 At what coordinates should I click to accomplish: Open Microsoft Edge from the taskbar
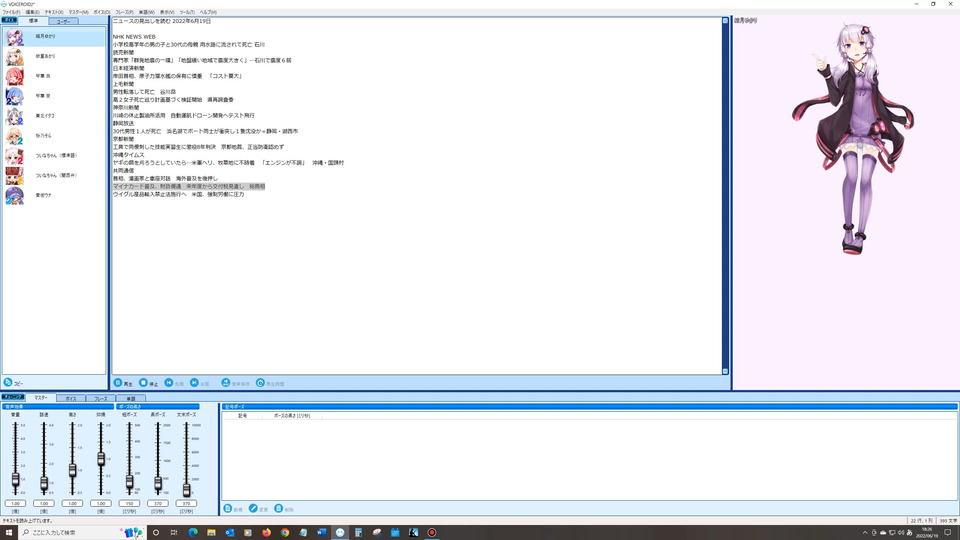coord(193,532)
